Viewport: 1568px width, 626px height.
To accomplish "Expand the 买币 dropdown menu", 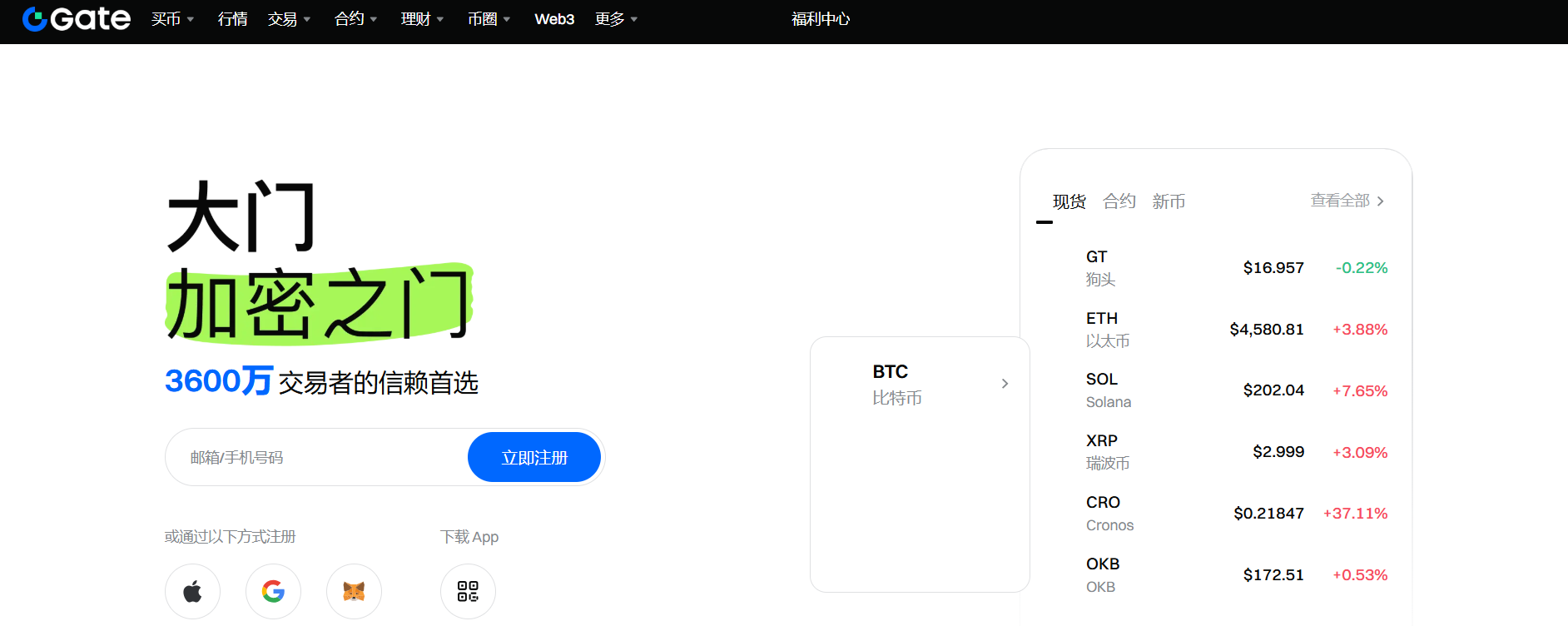I will (172, 19).
